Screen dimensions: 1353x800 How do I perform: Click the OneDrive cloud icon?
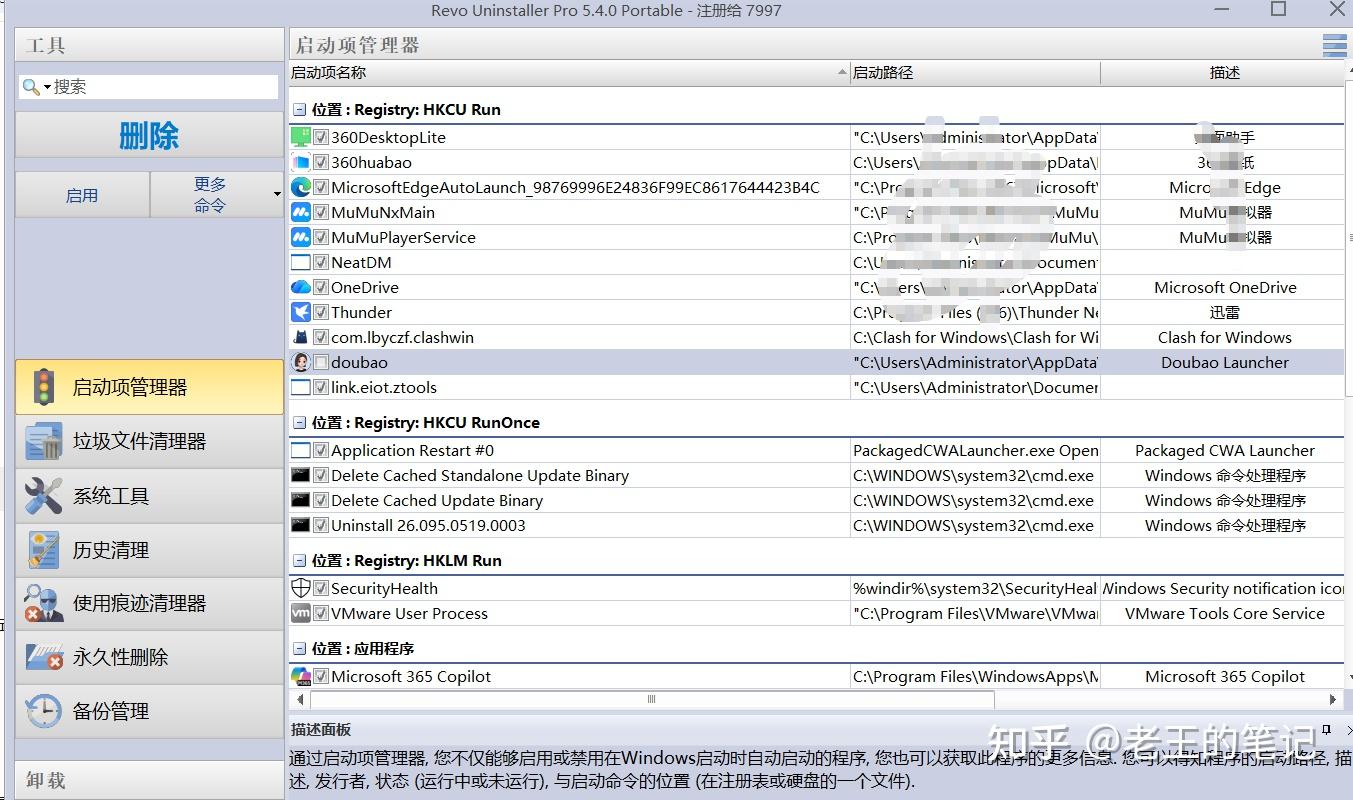(x=300, y=287)
